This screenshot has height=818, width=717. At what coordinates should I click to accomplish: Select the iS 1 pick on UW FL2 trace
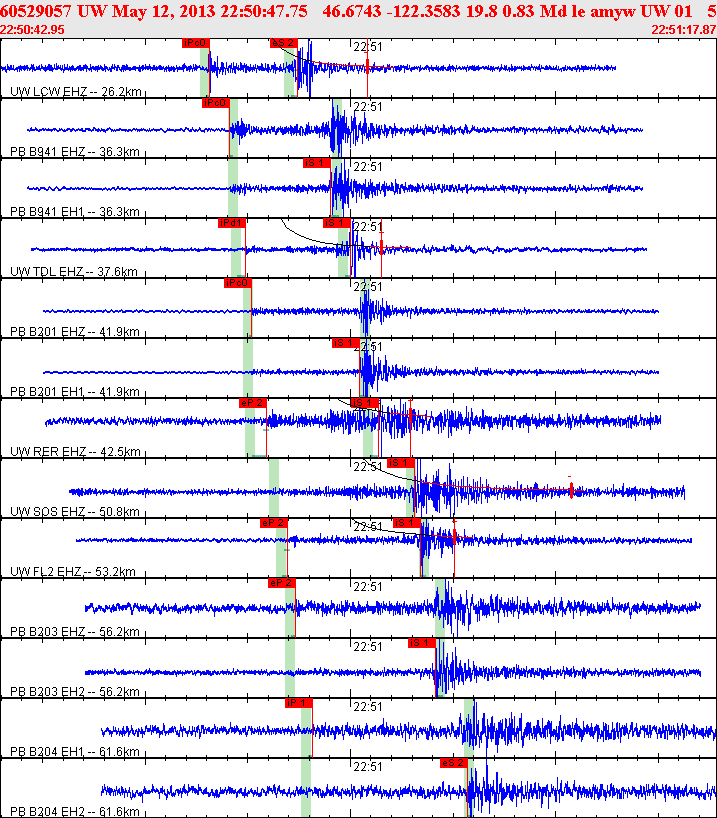(407, 523)
